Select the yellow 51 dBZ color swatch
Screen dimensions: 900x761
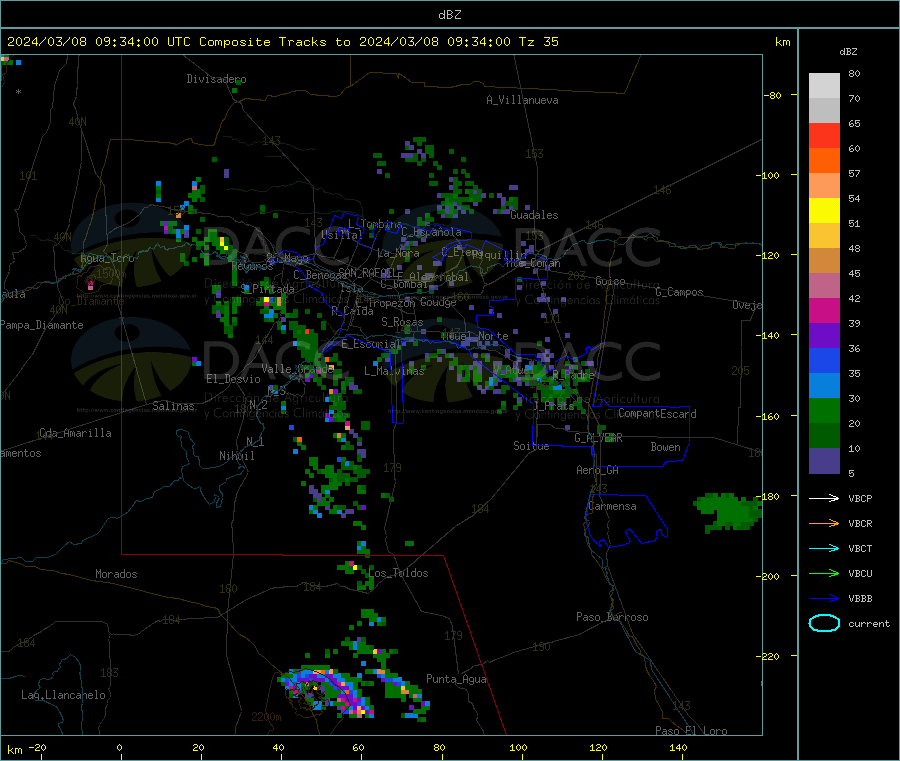coord(824,211)
